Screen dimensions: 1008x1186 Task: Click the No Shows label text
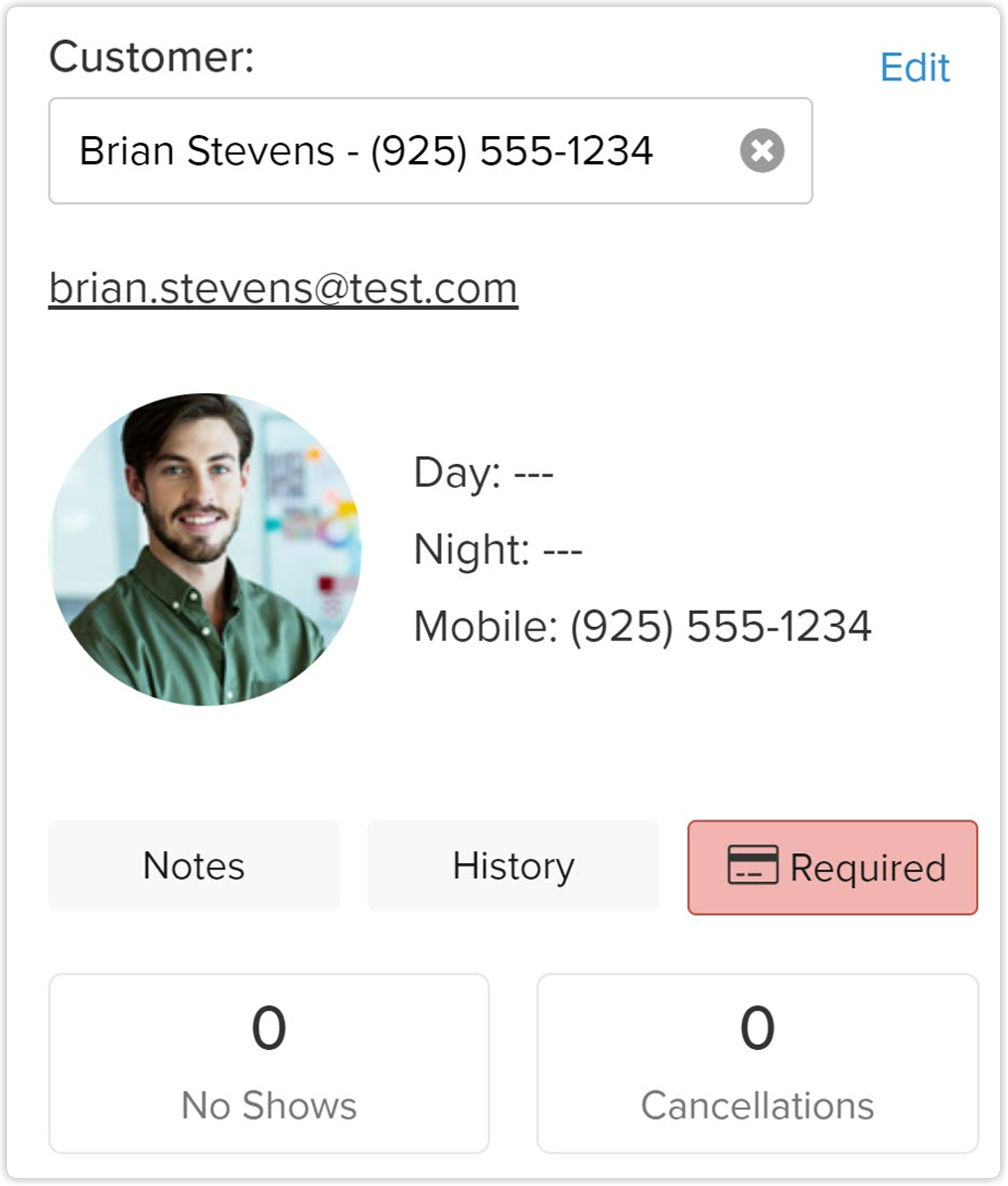point(269,1106)
